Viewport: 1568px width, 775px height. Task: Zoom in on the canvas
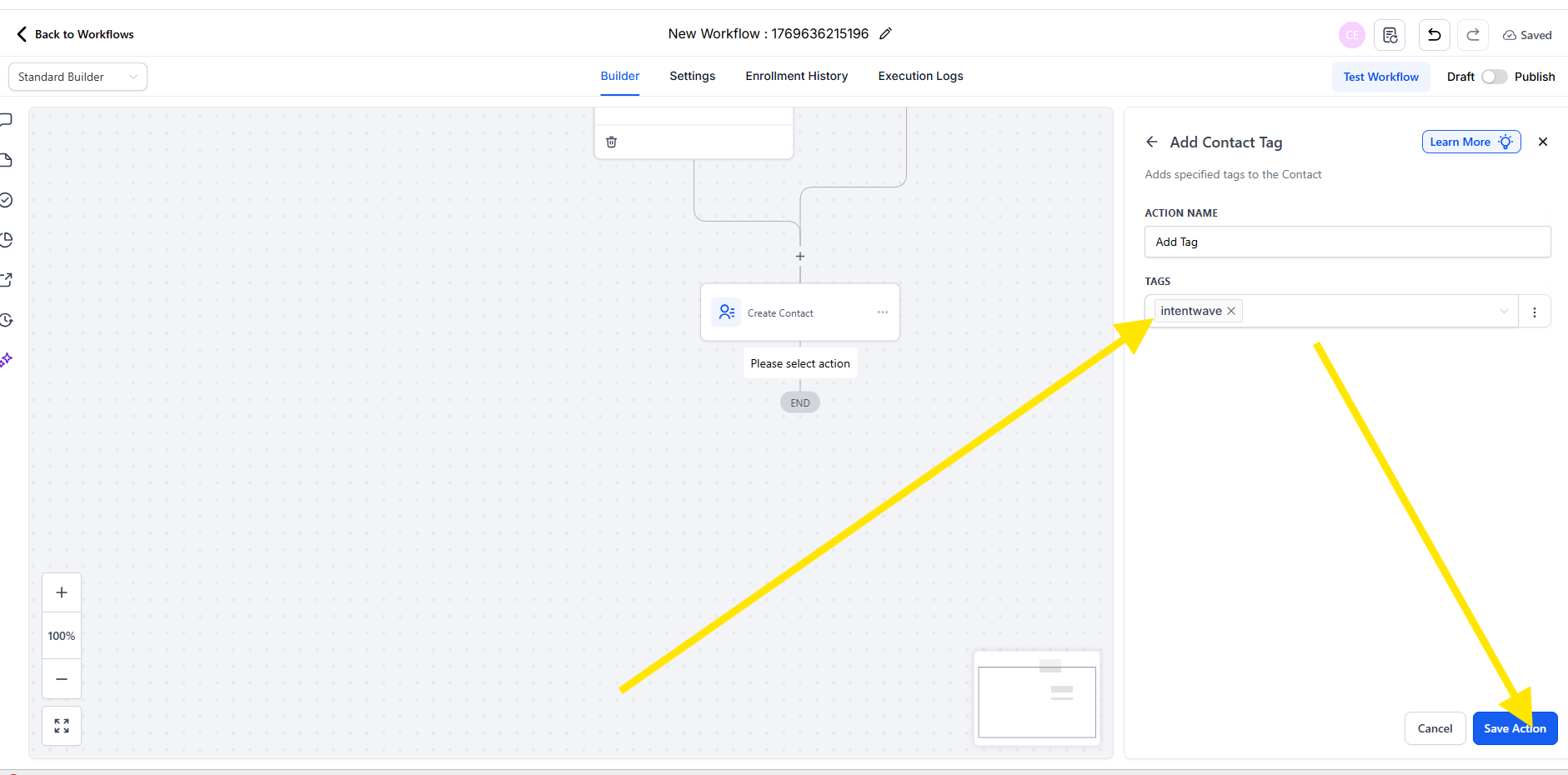pyautogui.click(x=62, y=593)
